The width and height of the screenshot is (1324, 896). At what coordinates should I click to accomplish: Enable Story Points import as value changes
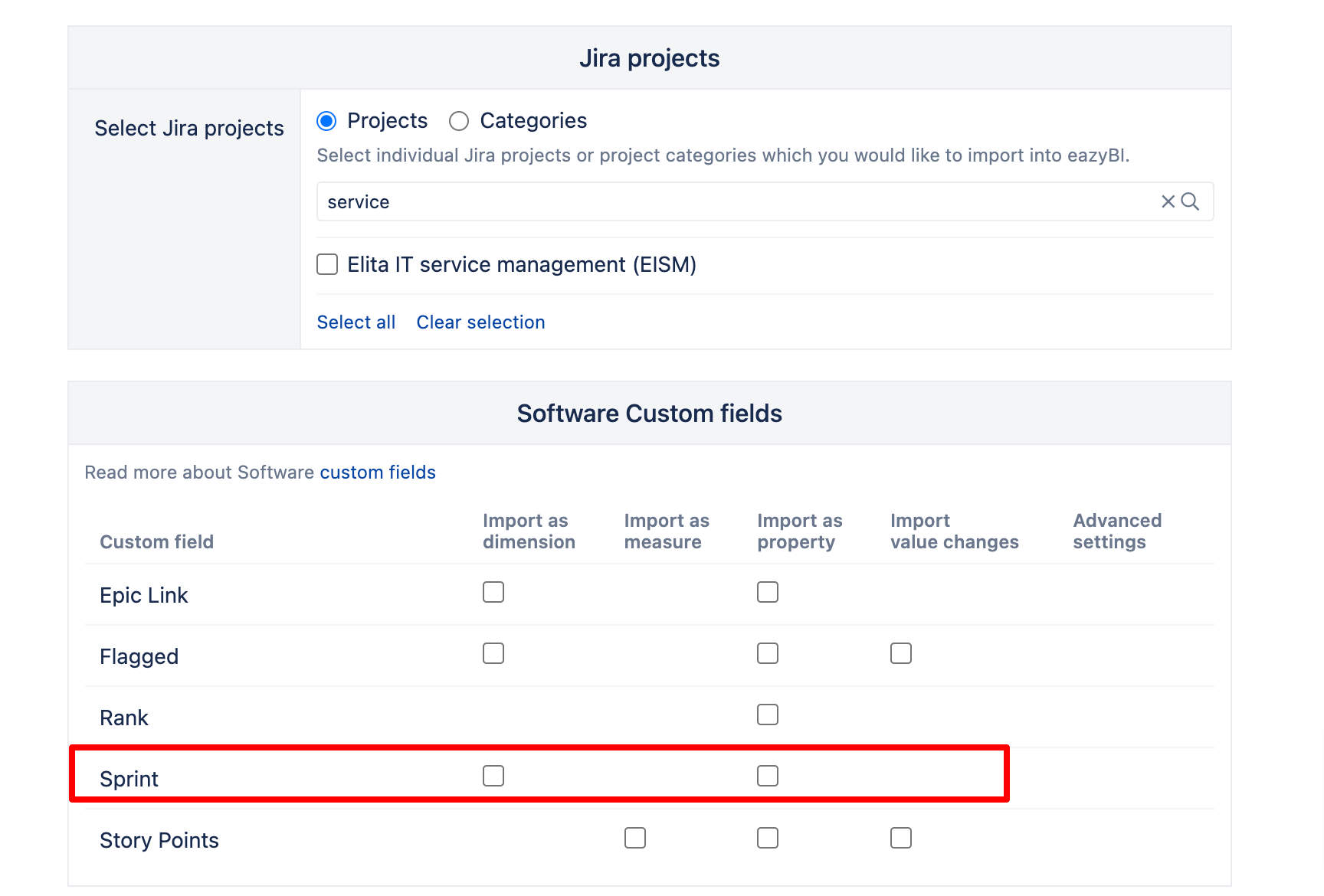click(900, 837)
